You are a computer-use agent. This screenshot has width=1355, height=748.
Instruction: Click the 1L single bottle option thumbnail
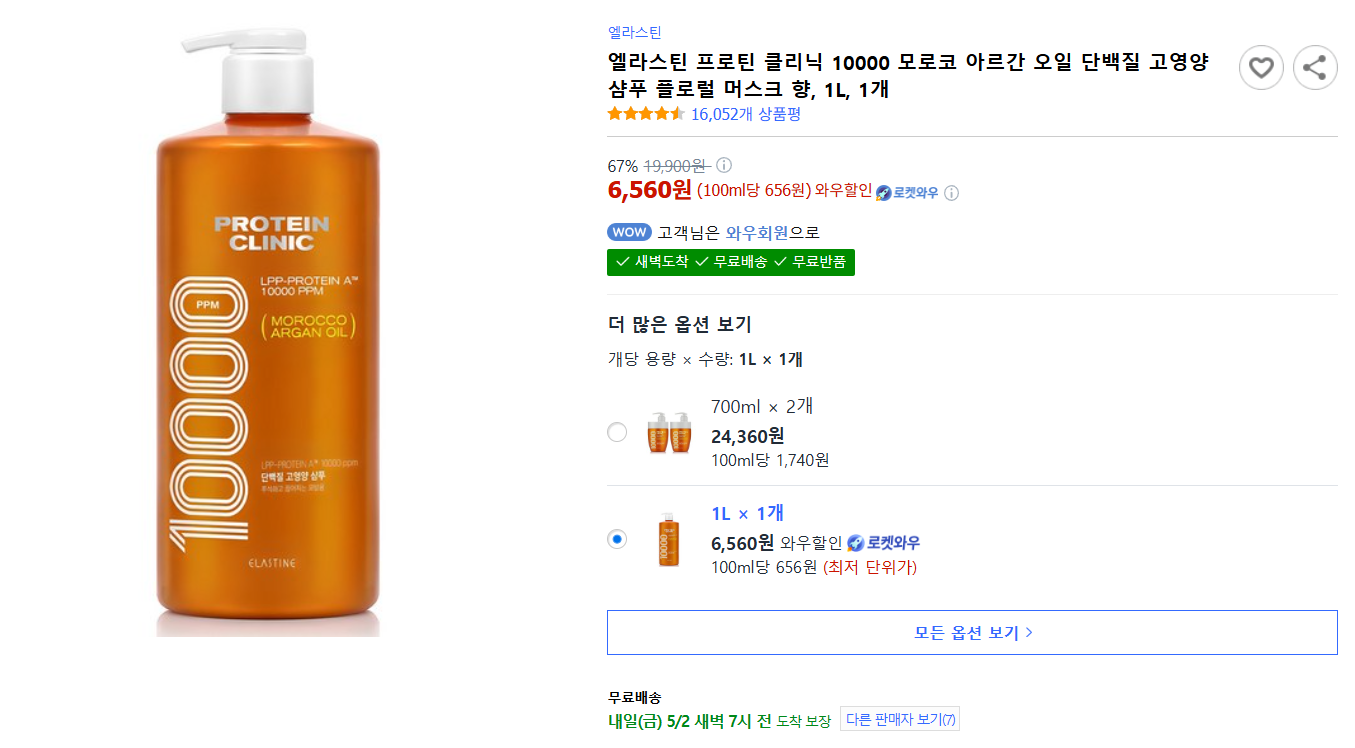pyautogui.click(x=668, y=540)
